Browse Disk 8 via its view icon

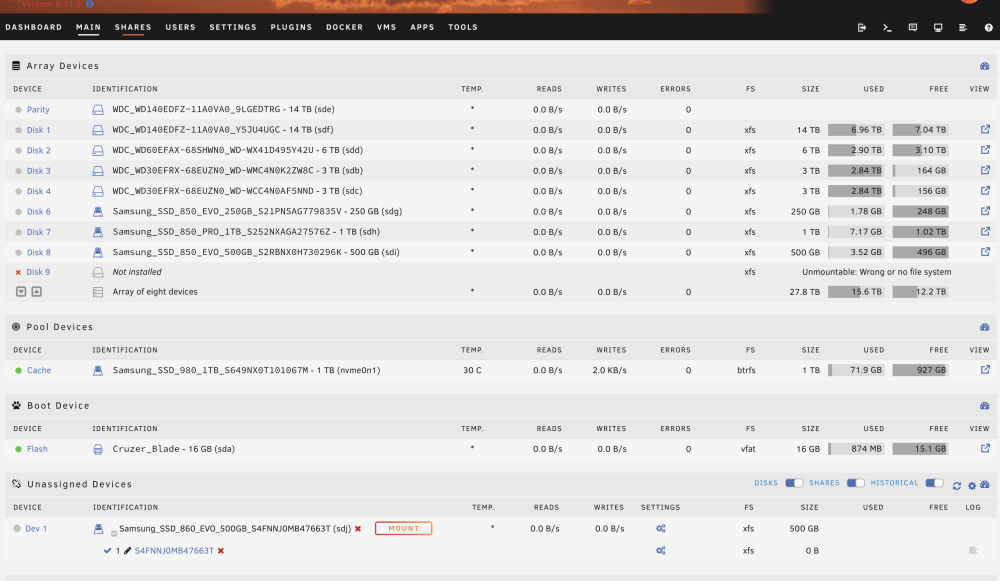tap(985, 252)
